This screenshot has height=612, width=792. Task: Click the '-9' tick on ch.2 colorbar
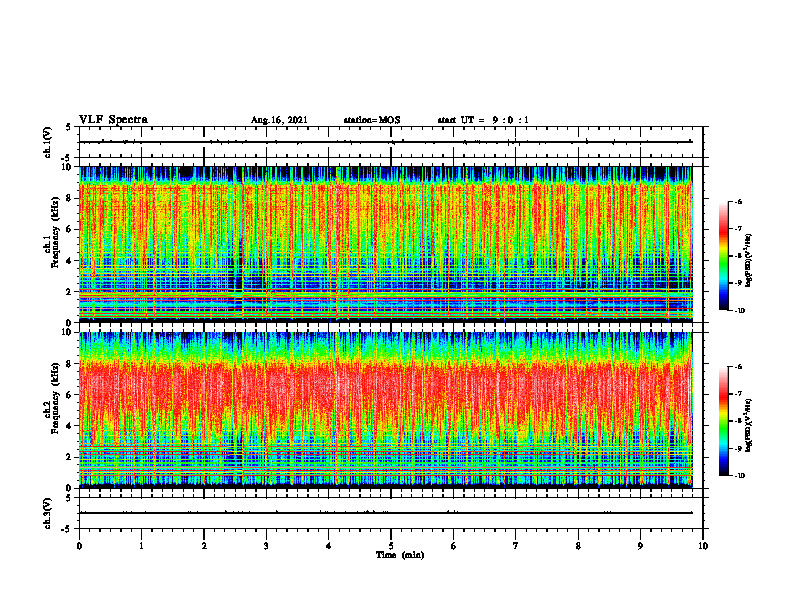click(x=738, y=448)
